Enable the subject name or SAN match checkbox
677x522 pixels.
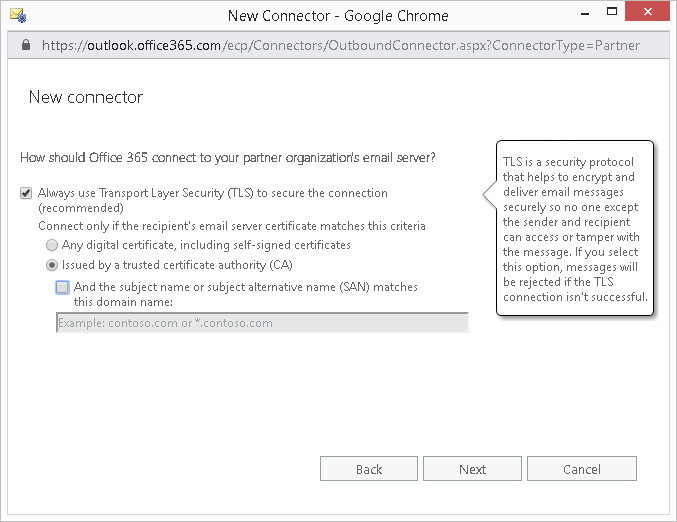click(x=63, y=288)
